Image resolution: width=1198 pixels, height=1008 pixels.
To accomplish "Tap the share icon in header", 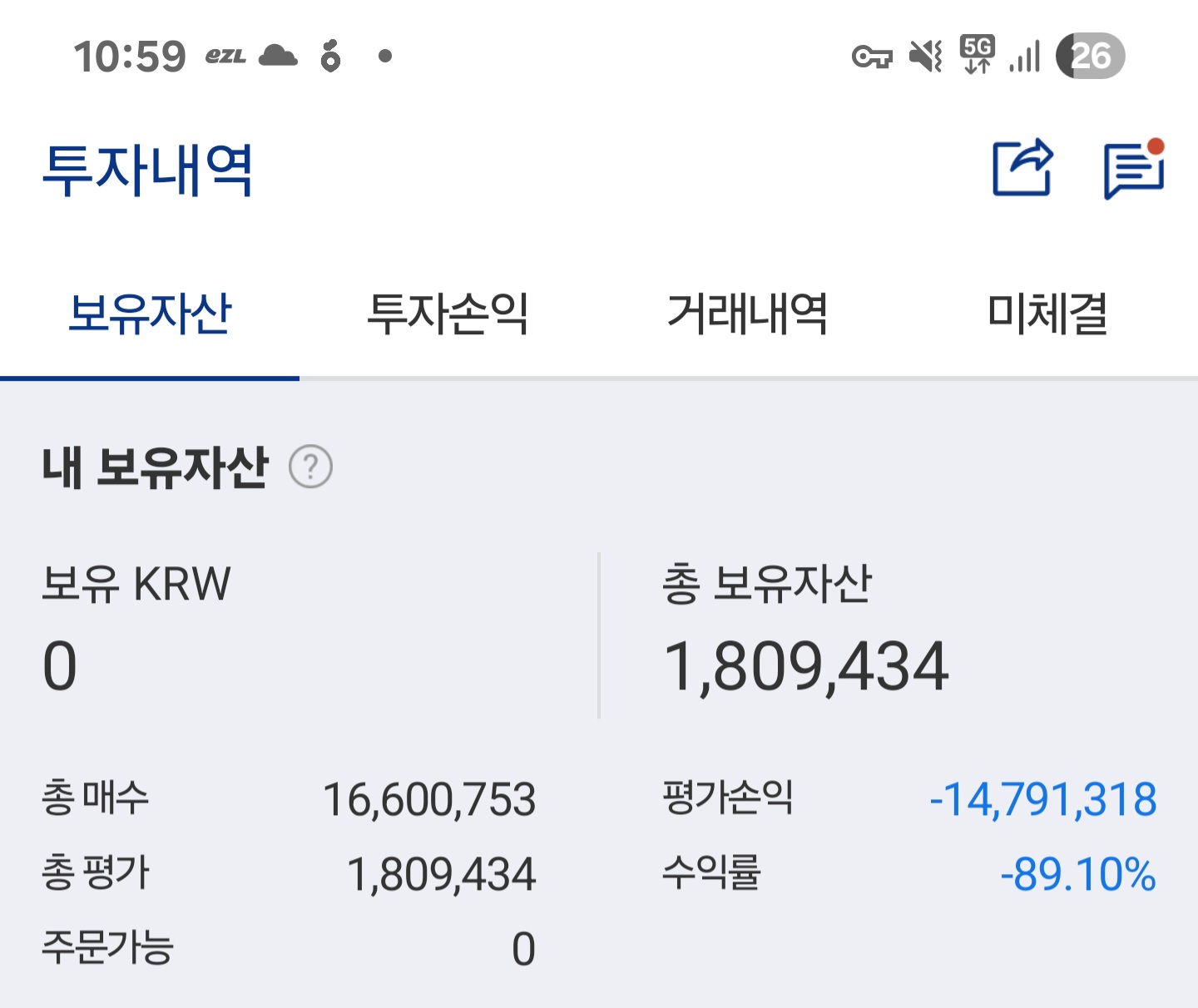I will point(1022,168).
